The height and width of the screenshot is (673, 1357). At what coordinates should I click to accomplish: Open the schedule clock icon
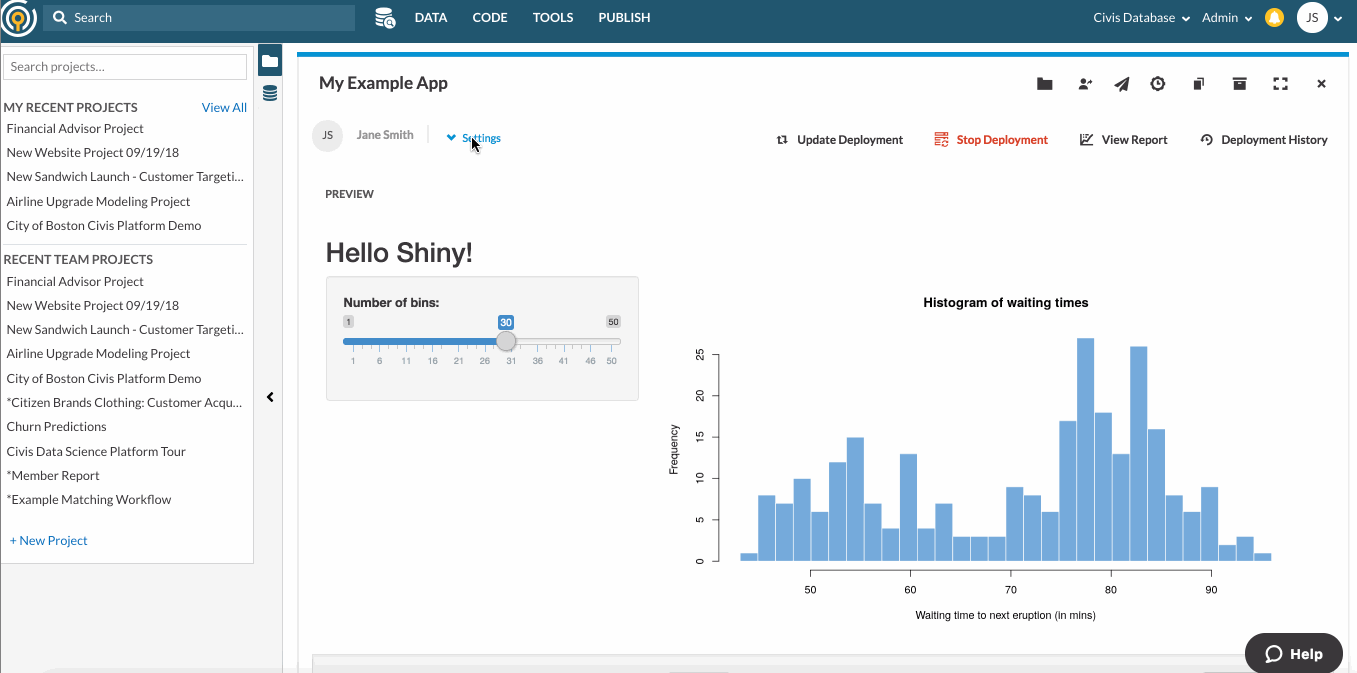(x=1158, y=84)
